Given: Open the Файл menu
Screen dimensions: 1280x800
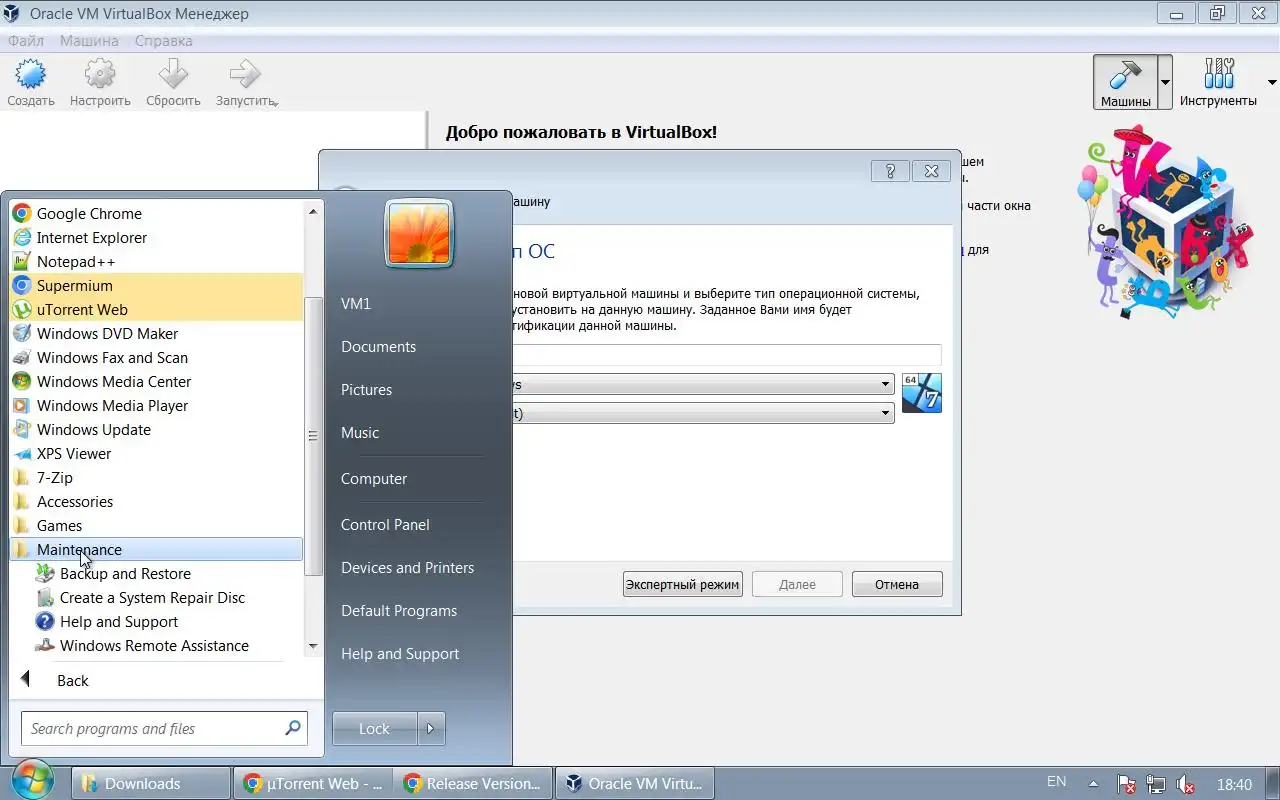Looking at the screenshot, I should click(26, 41).
